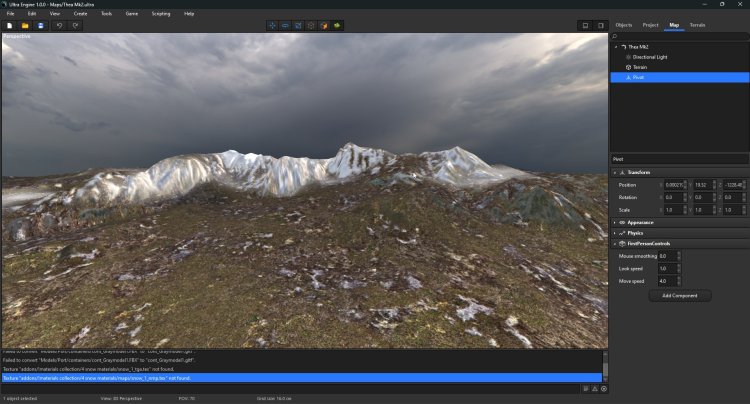Image resolution: width=750 pixels, height=404 pixels.
Task: Click the New file icon
Action: coord(9,25)
